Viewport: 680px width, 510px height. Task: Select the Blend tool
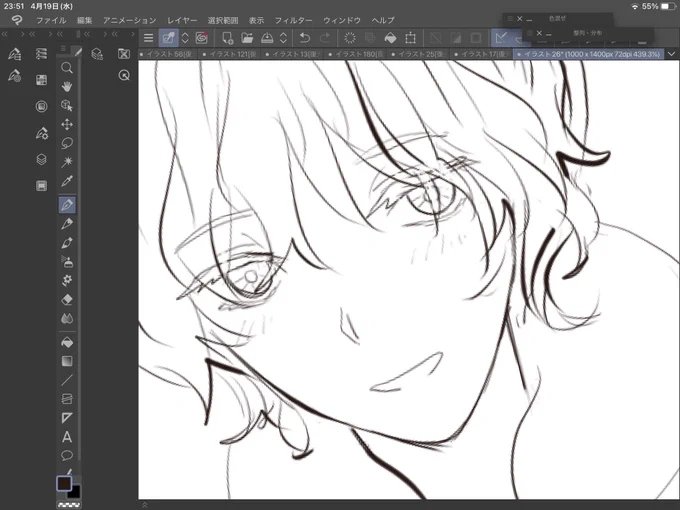67,319
